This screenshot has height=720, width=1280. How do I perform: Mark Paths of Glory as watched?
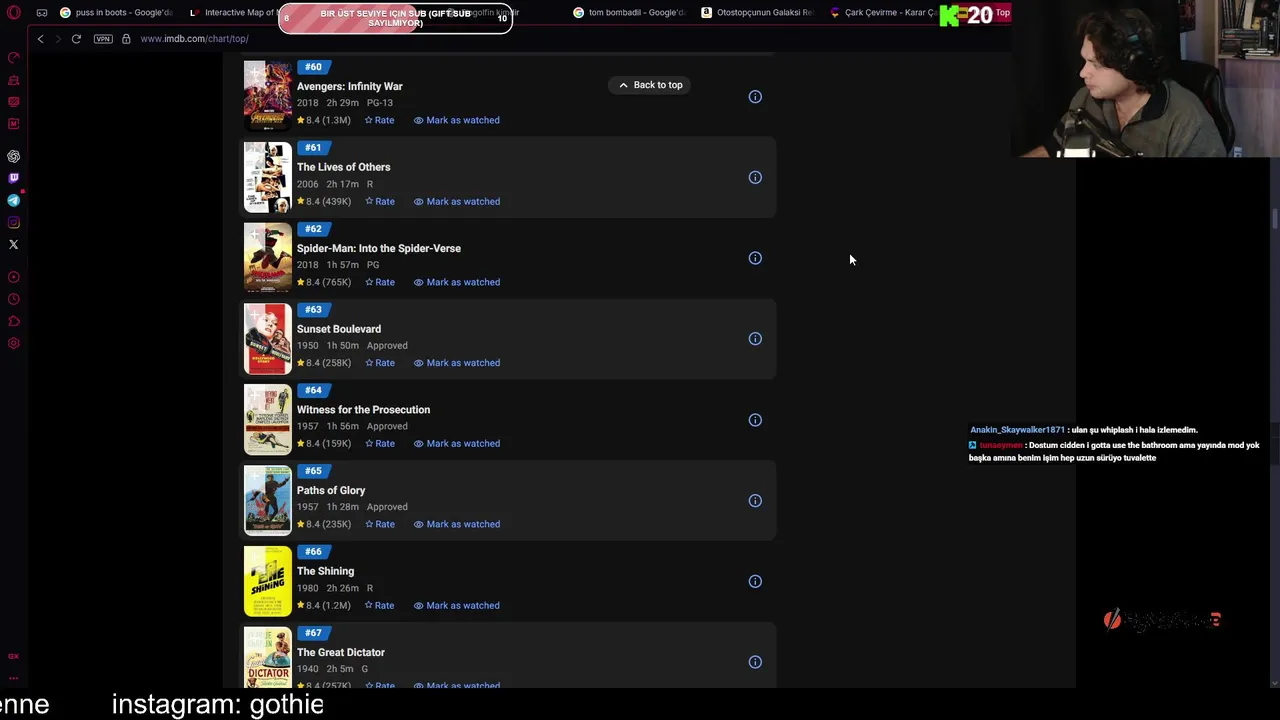point(457,524)
